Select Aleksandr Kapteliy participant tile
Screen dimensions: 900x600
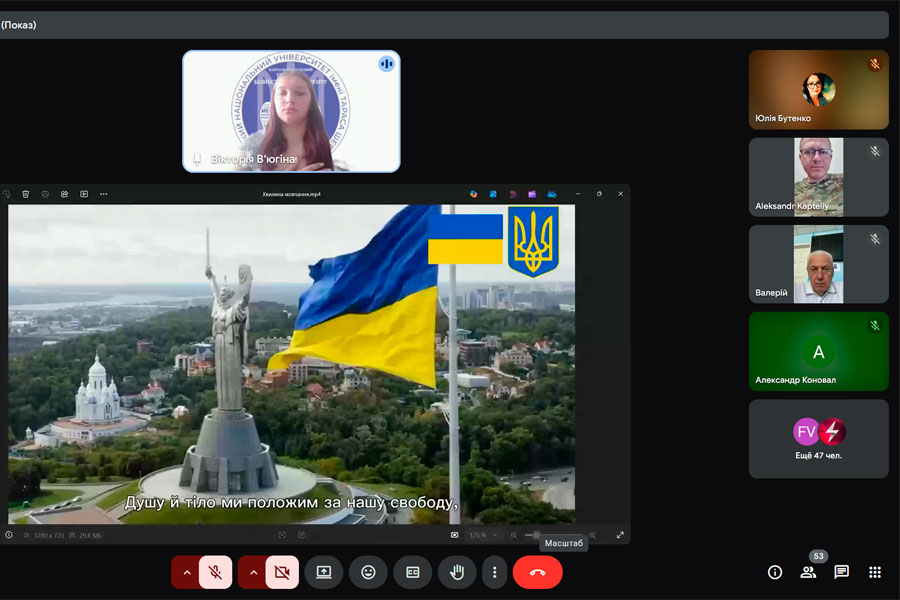click(818, 177)
